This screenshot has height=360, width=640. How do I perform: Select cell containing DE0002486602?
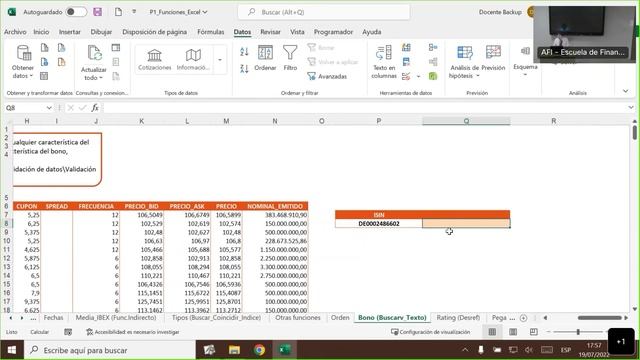click(x=379, y=224)
